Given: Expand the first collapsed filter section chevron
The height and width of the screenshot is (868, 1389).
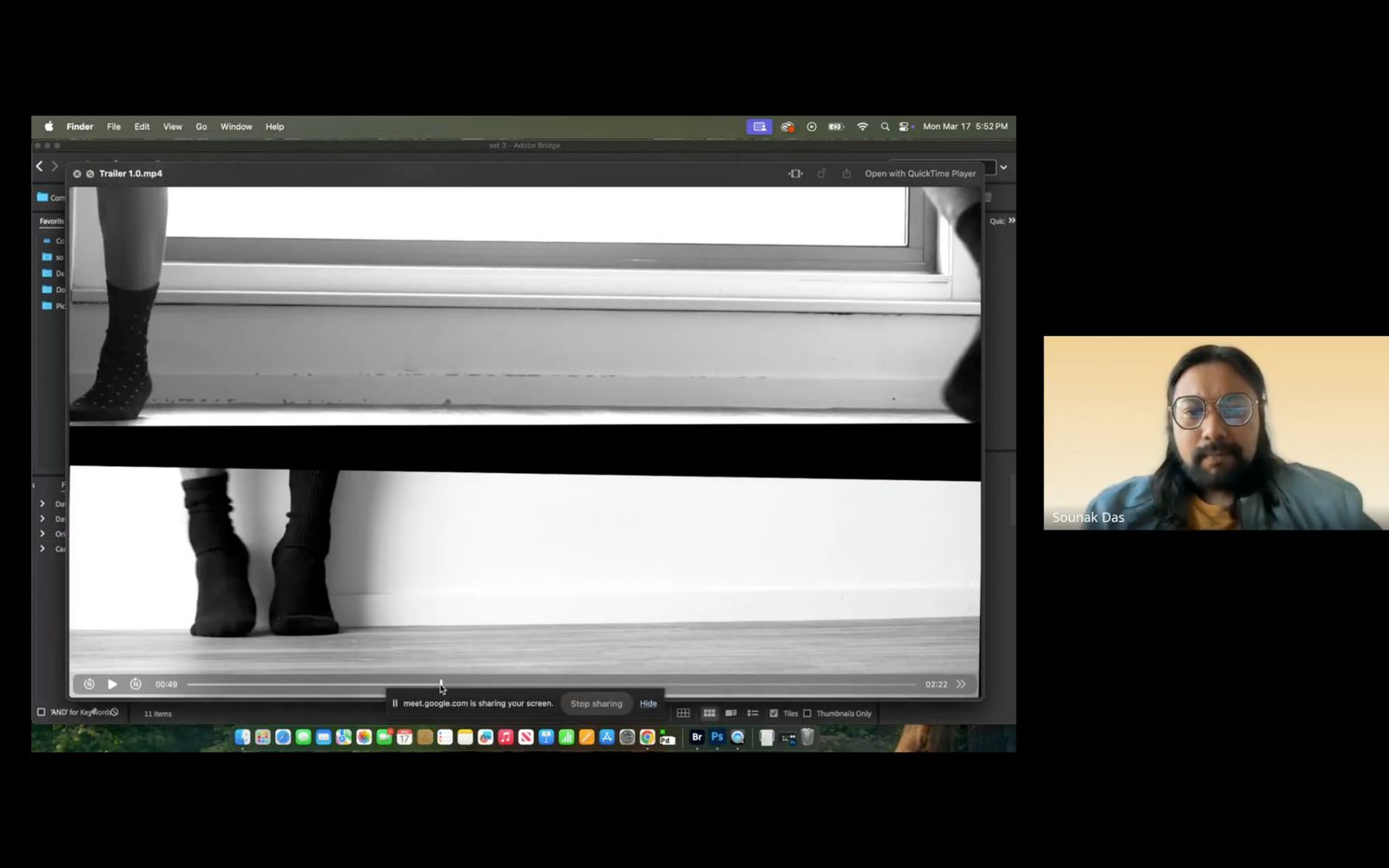Looking at the screenshot, I should click(43, 503).
